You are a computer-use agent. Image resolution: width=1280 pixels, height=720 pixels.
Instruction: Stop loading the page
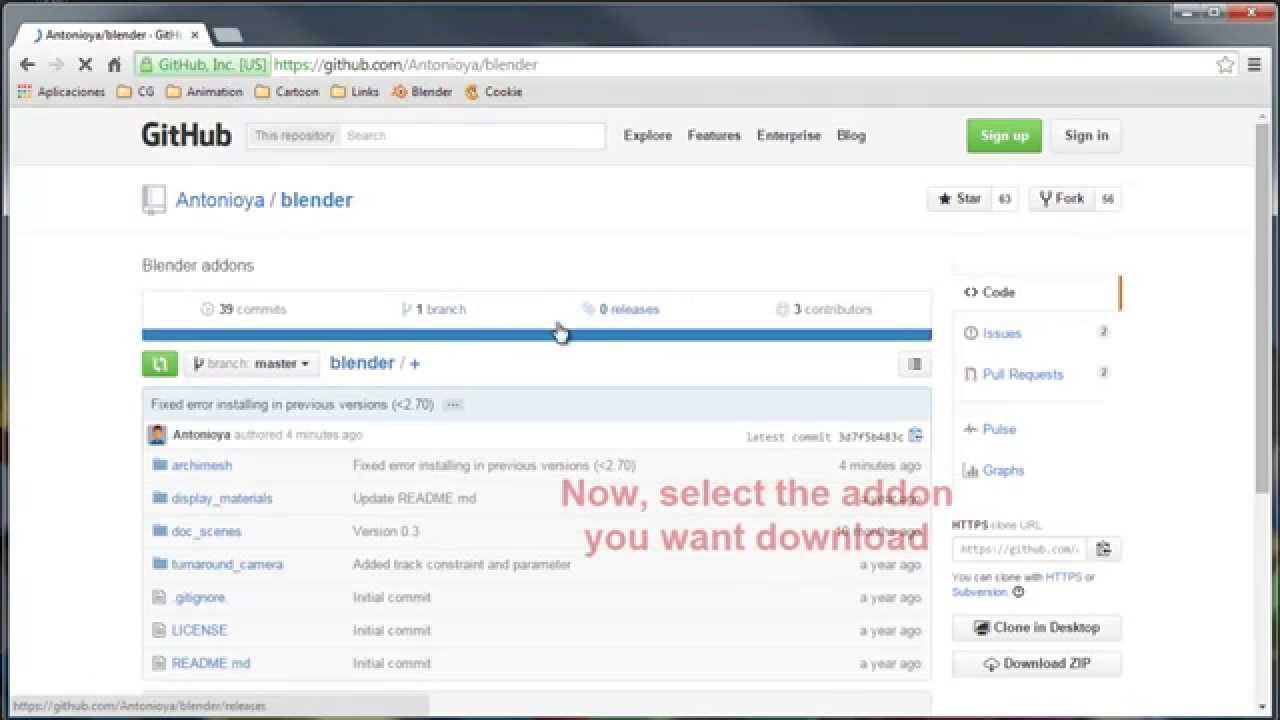(x=85, y=64)
